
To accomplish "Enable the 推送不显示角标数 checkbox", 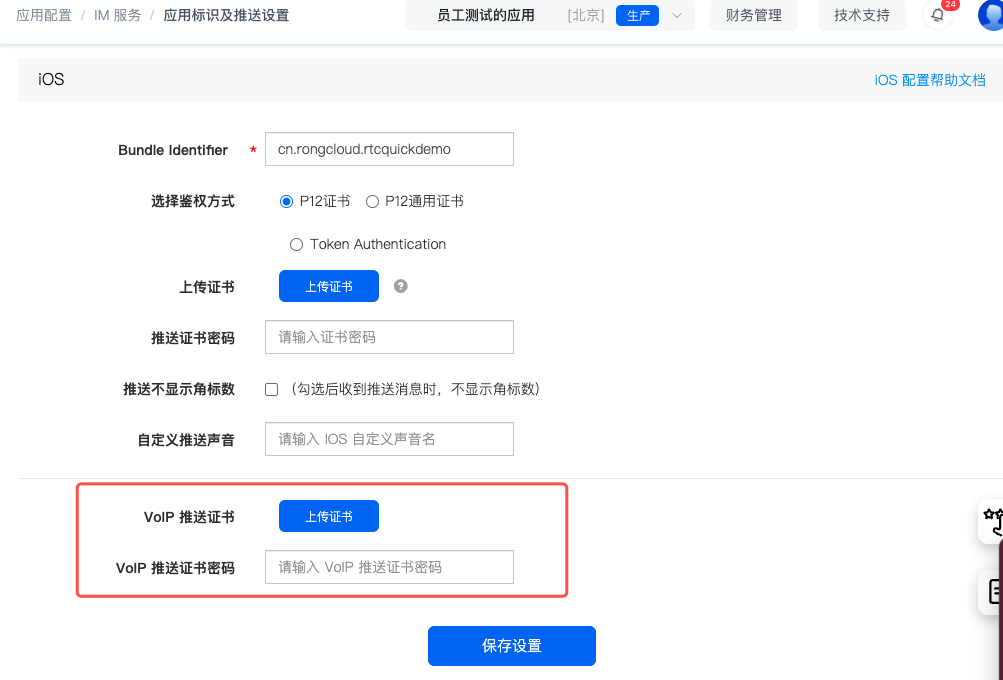I will tap(271, 389).
